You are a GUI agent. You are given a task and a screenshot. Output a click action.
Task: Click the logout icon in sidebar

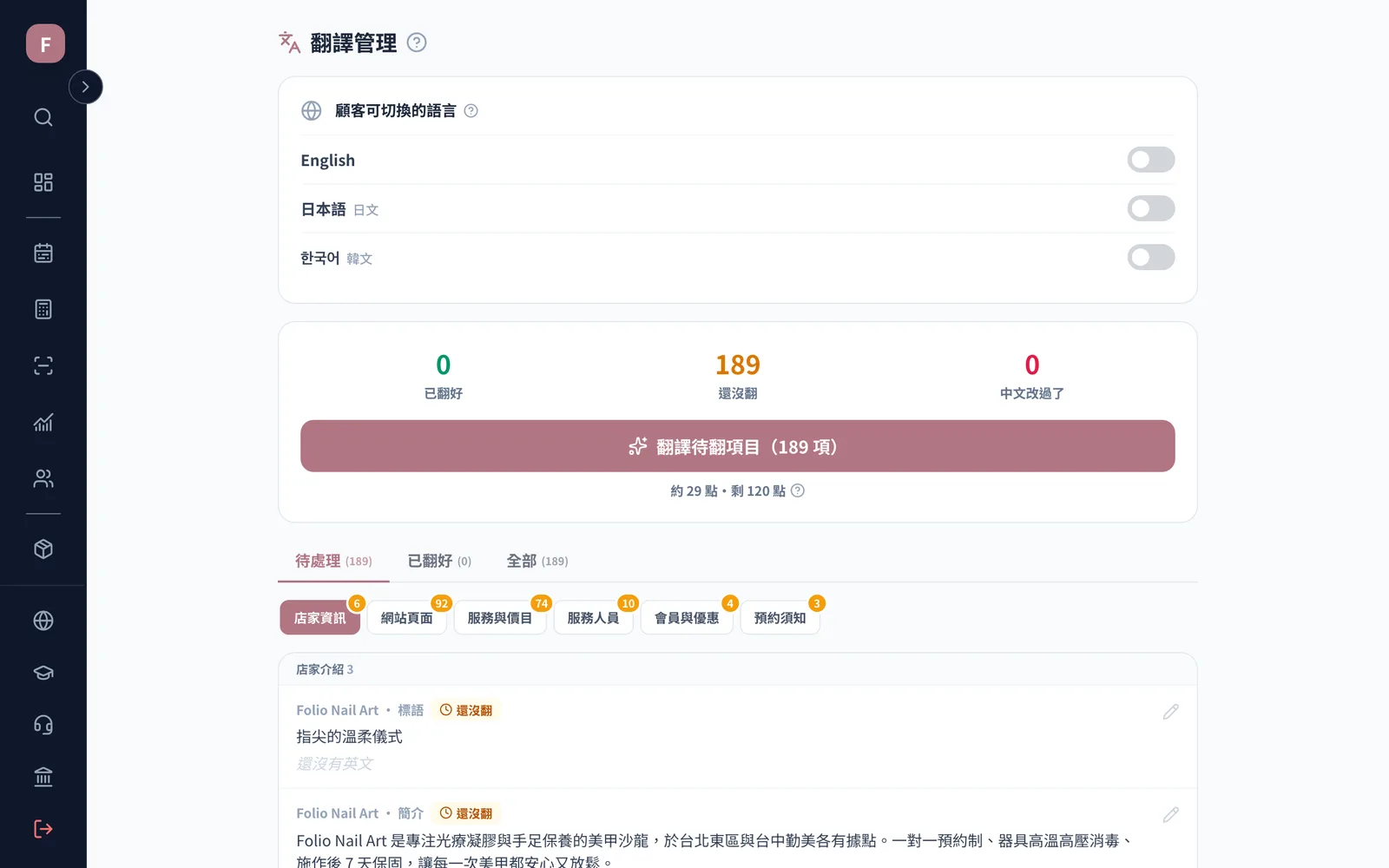coord(43,829)
